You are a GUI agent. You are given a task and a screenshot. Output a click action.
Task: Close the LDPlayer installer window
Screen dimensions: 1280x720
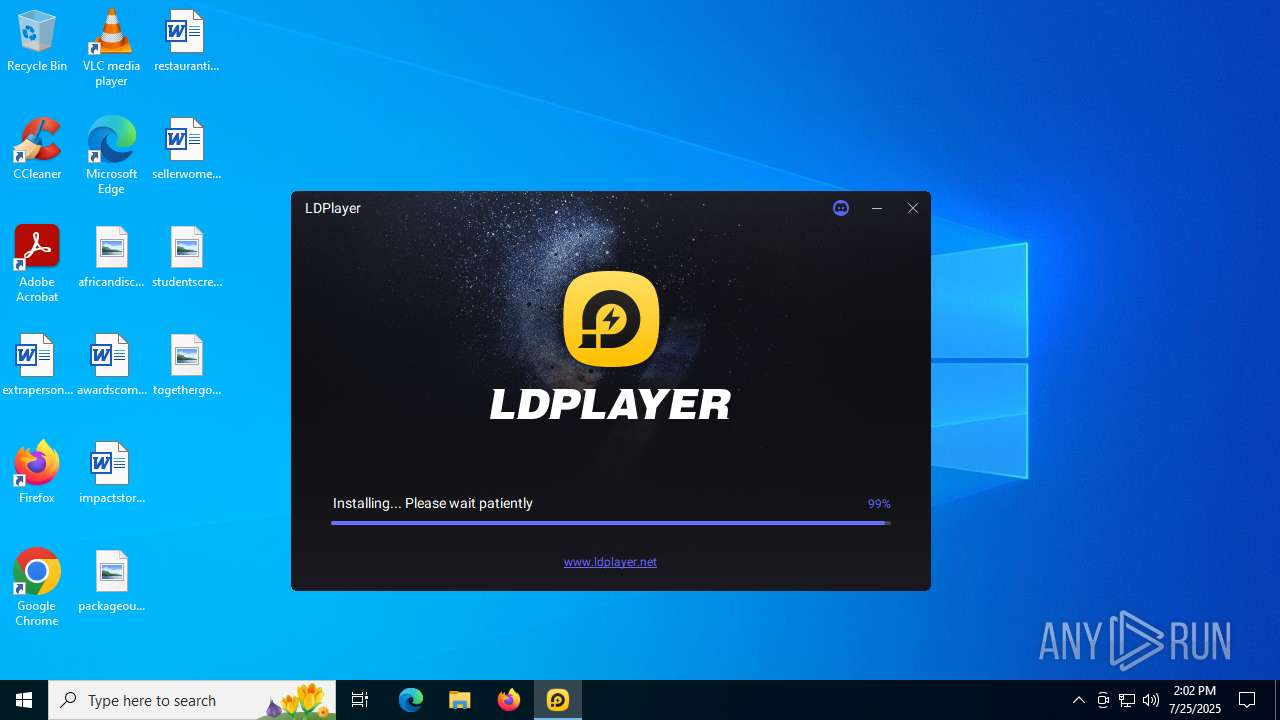(913, 208)
